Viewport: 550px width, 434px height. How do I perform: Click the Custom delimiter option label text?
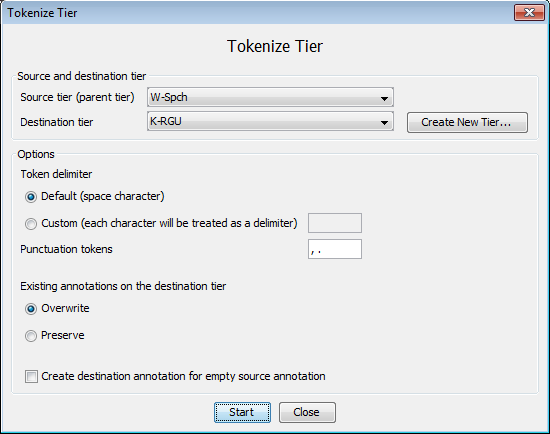[x=169, y=223]
